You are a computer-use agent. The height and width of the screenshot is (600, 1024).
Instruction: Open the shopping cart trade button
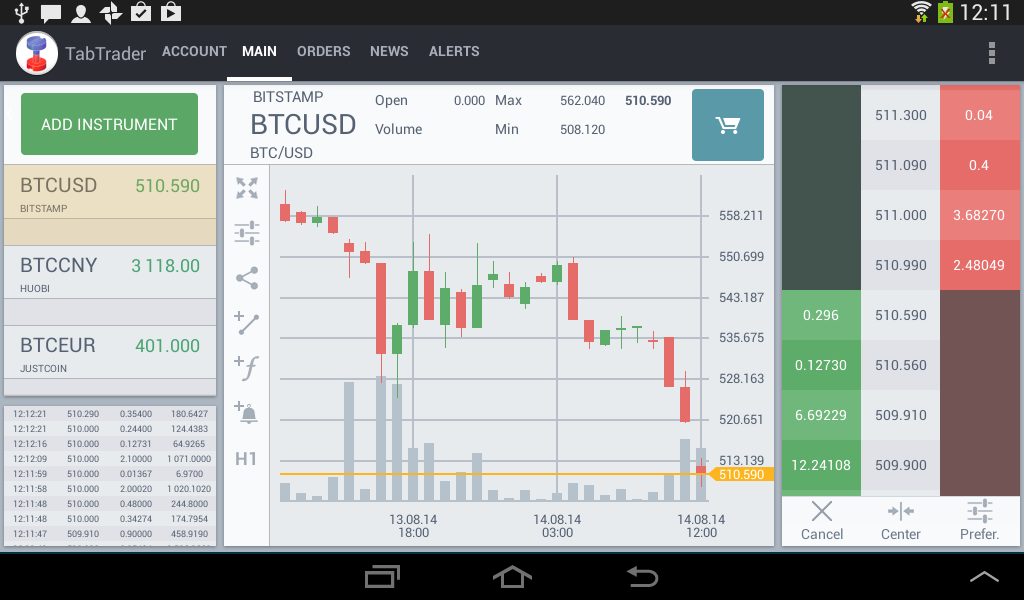728,125
